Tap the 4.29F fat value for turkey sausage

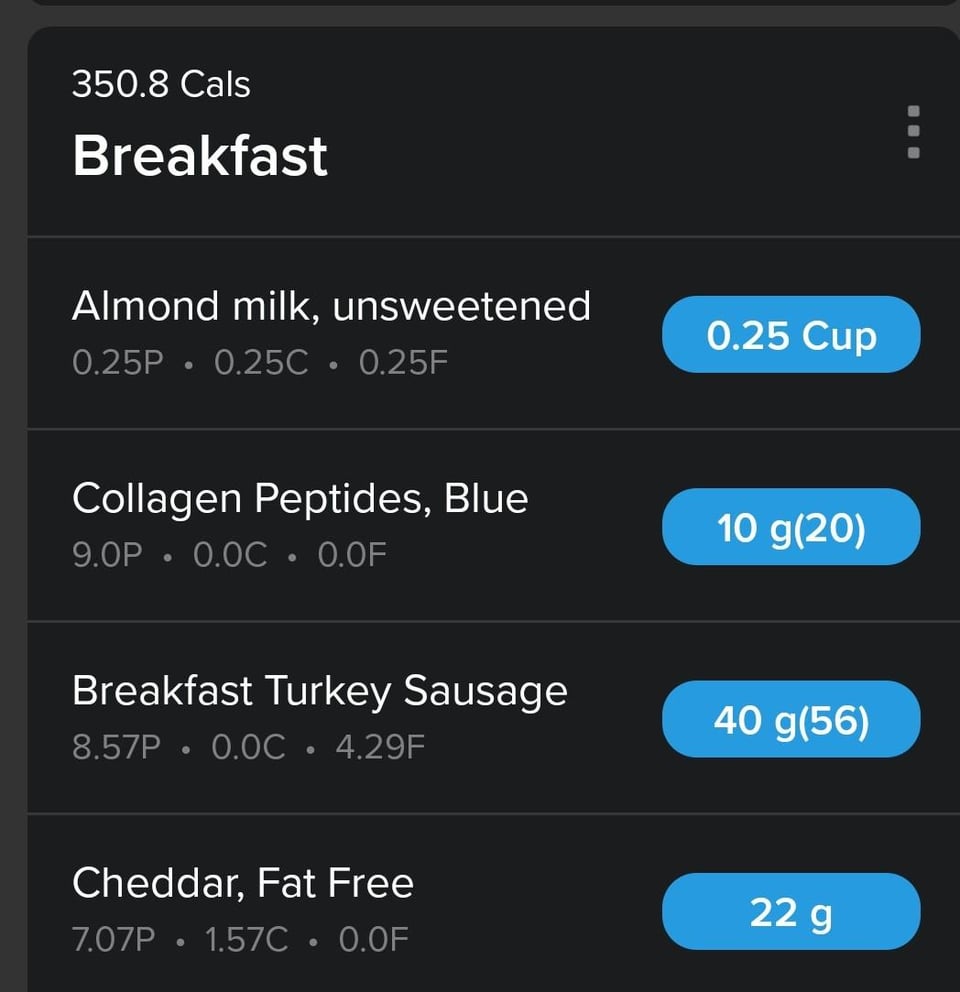pyautogui.click(x=380, y=747)
